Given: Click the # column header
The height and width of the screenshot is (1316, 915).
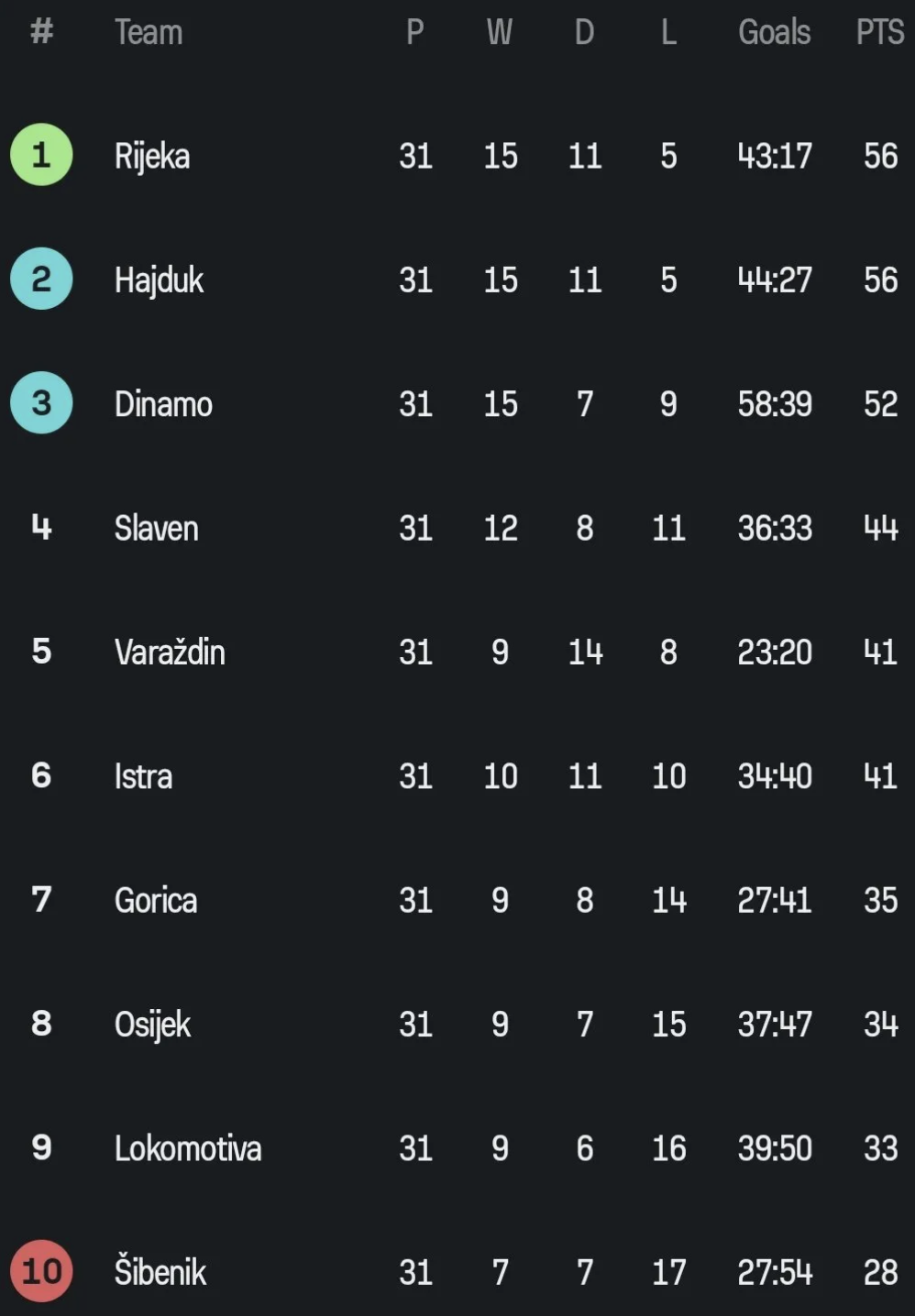Looking at the screenshot, I should [41, 32].
